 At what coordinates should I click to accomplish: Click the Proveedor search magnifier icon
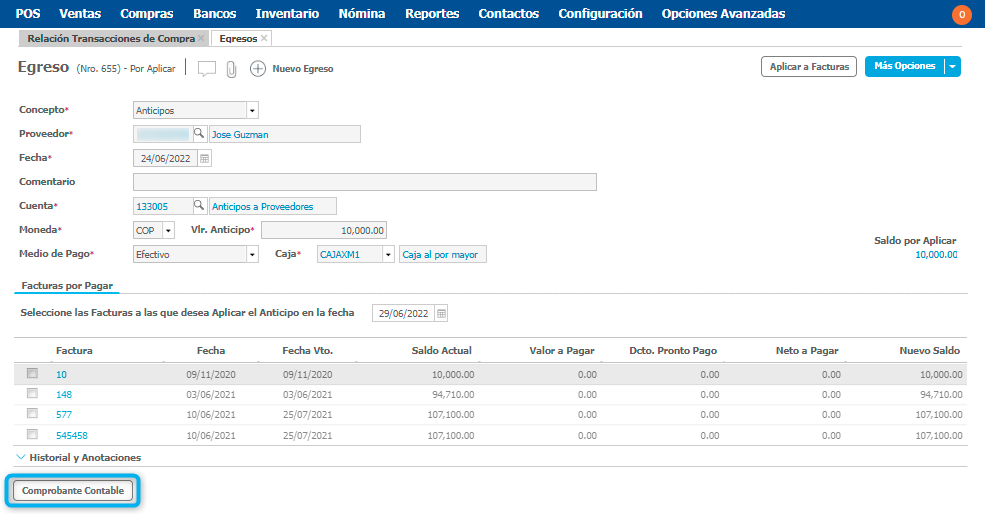click(x=199, y=134)
